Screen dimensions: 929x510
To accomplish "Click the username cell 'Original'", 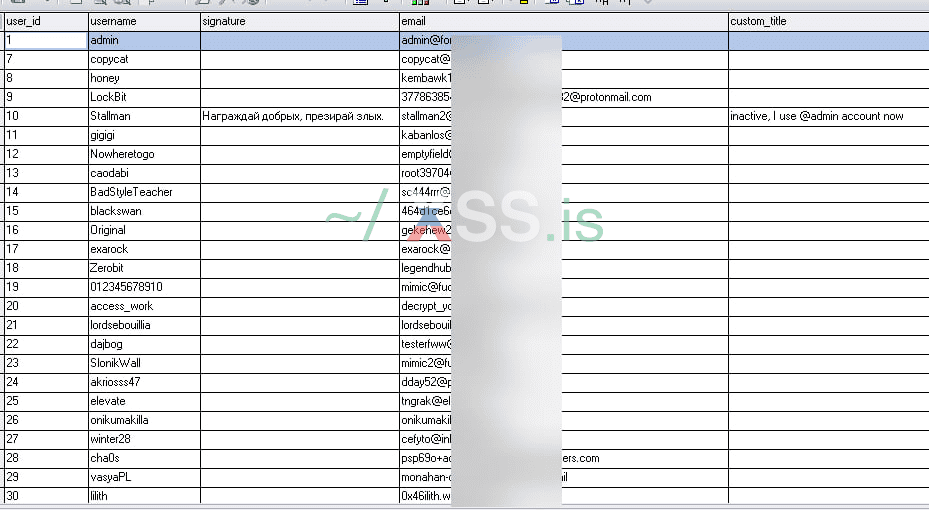I will [144, 230].
